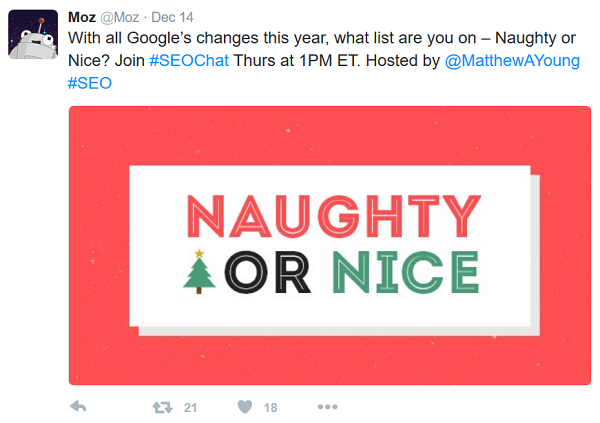
Task: Open the Moz display name profile link
Action: 83,15
